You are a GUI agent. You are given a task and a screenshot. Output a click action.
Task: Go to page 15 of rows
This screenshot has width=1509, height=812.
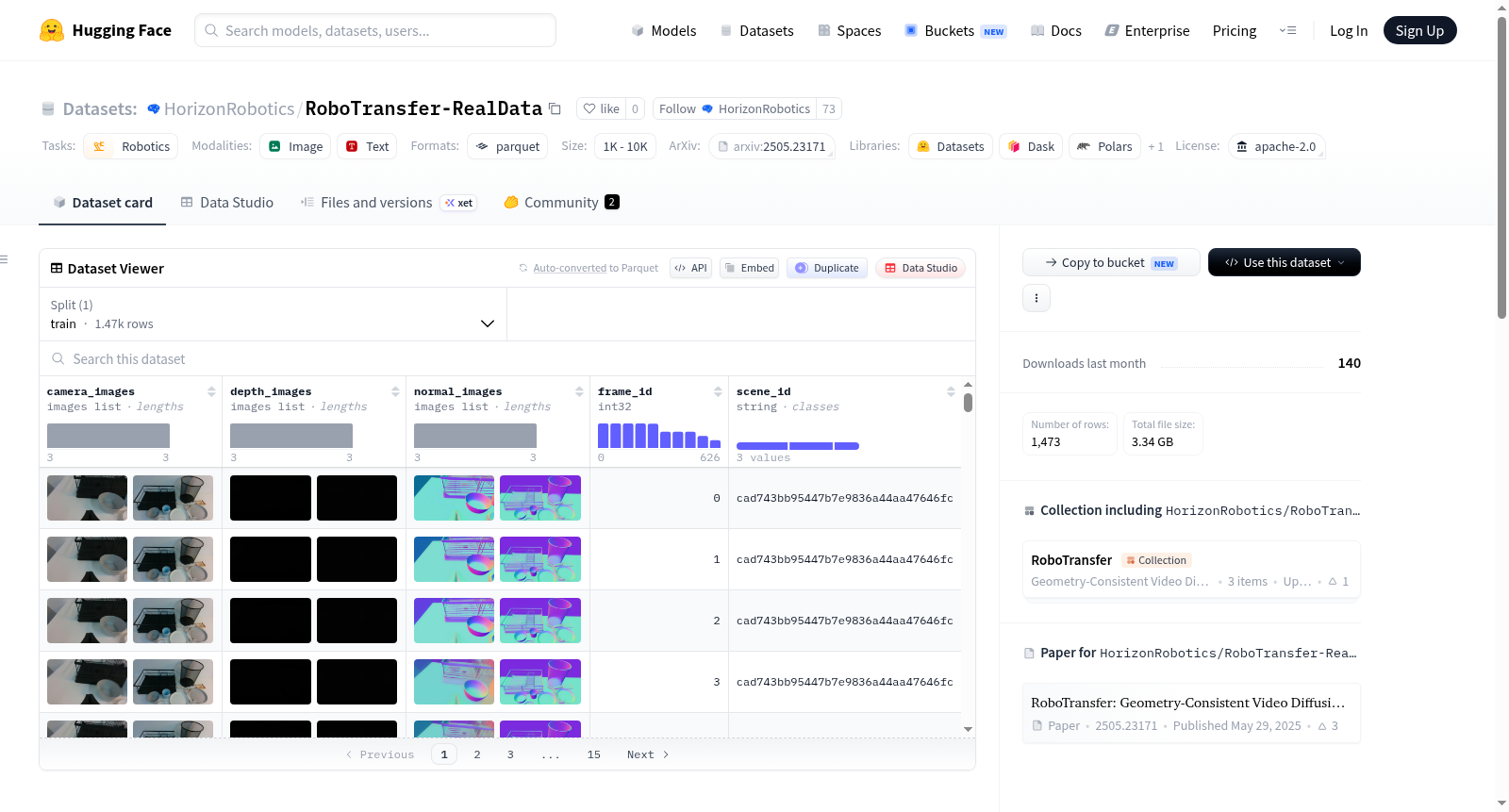click(594, 754)
